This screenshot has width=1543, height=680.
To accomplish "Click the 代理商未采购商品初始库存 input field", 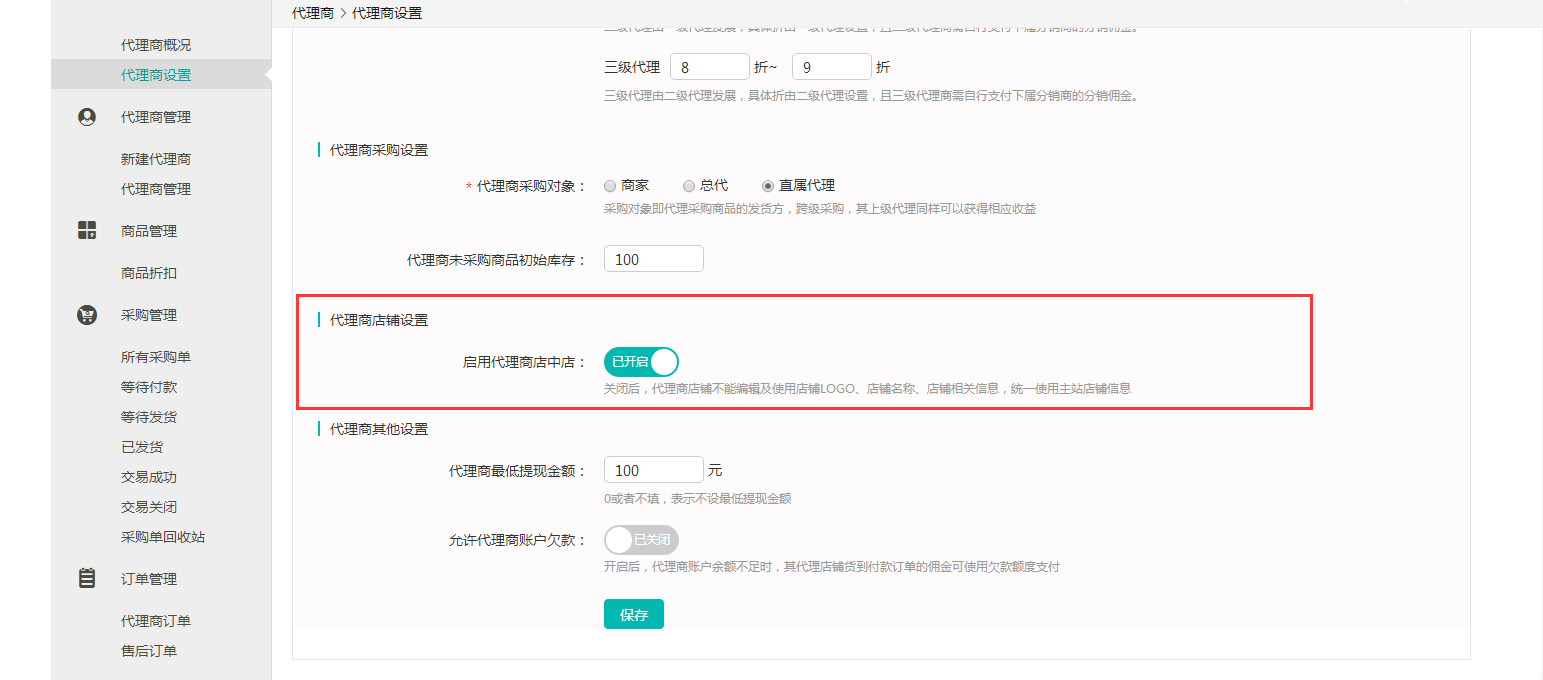I will [653, 259].
